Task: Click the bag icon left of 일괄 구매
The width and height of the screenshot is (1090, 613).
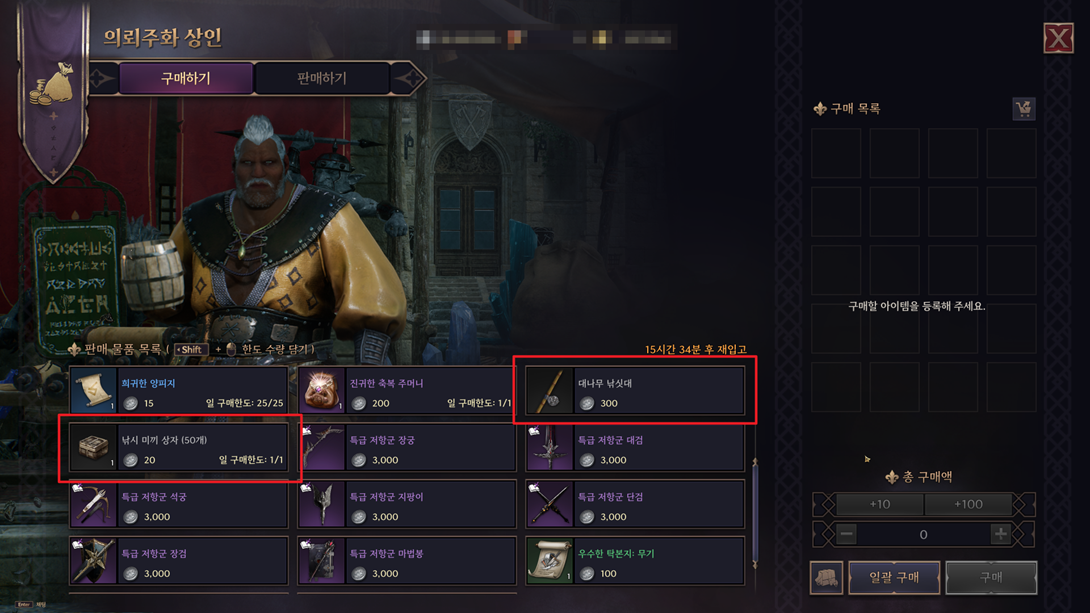Action: point(827,578)
